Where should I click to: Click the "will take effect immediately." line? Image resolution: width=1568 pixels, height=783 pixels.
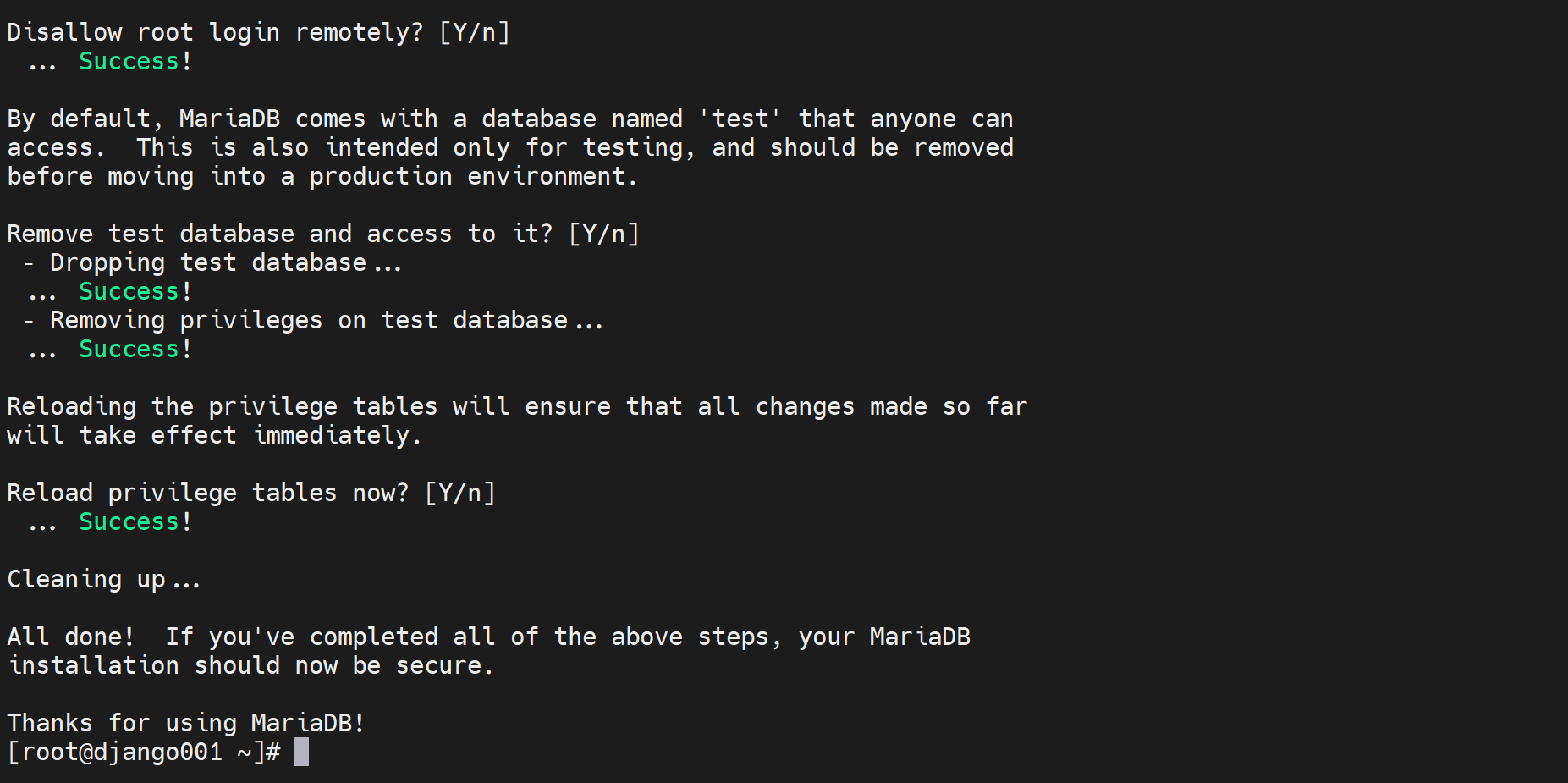tap(214, 435)
